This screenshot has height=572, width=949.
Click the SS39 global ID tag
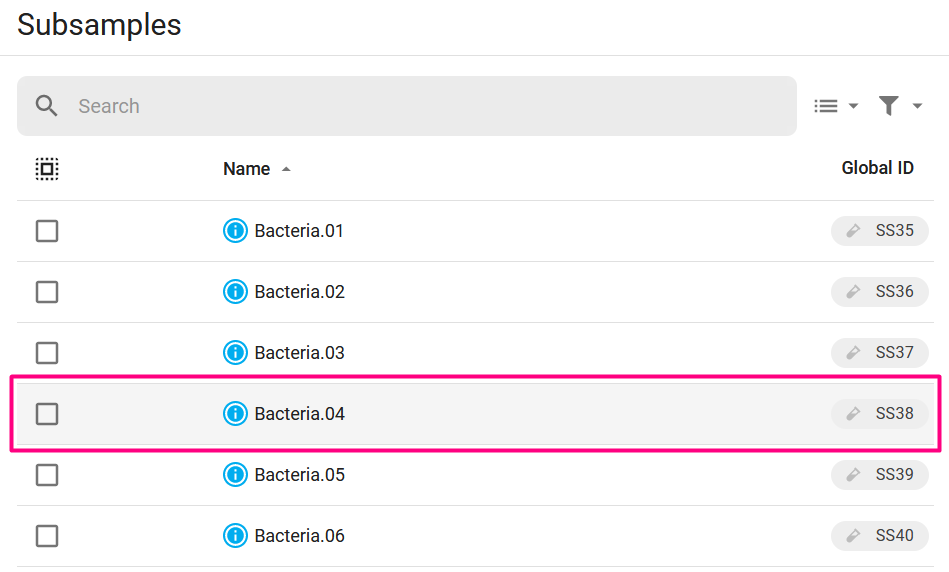coord(879,475)
